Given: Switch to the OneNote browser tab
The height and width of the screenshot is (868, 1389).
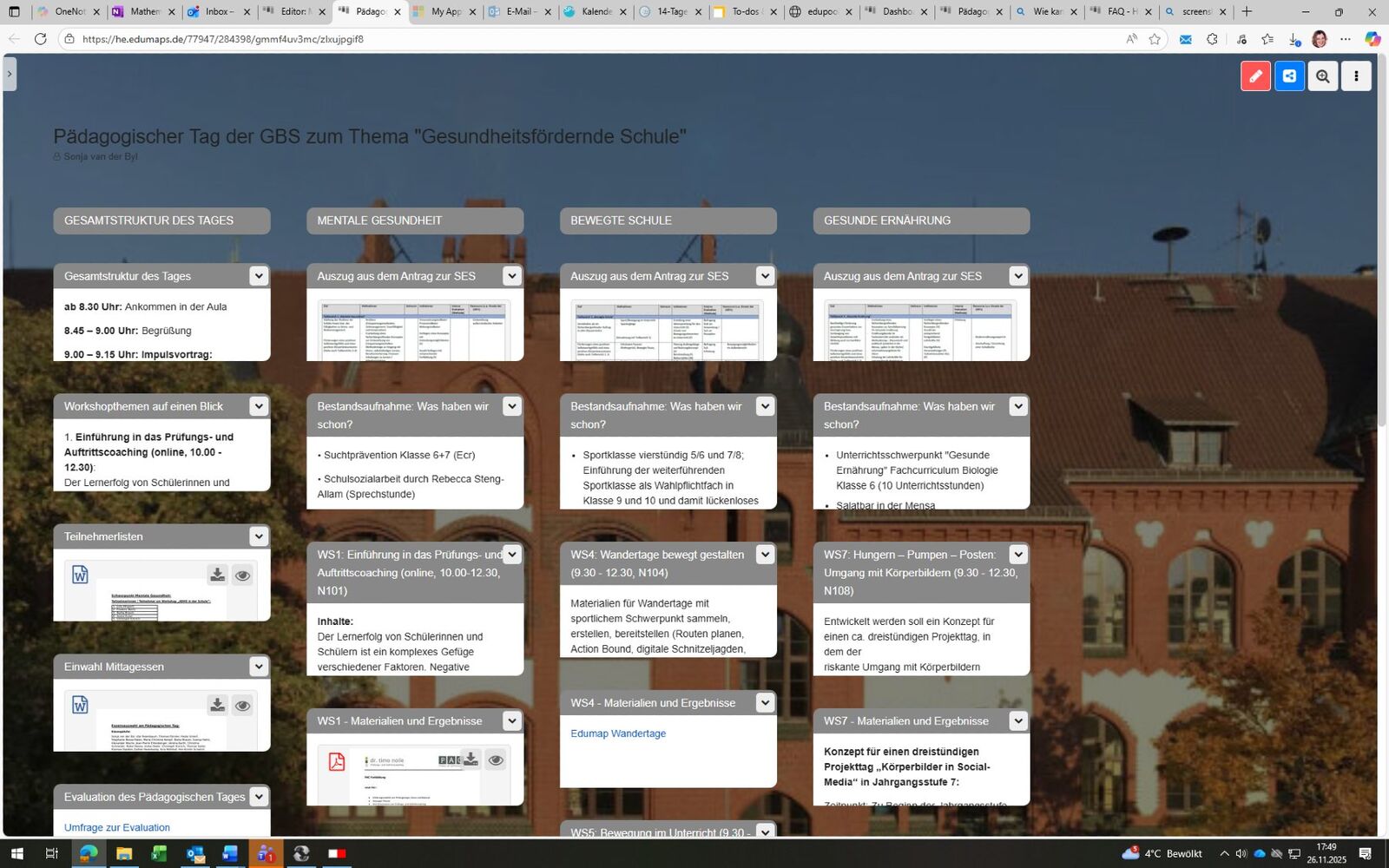Looking at the screenshot, I should [69, 11].
